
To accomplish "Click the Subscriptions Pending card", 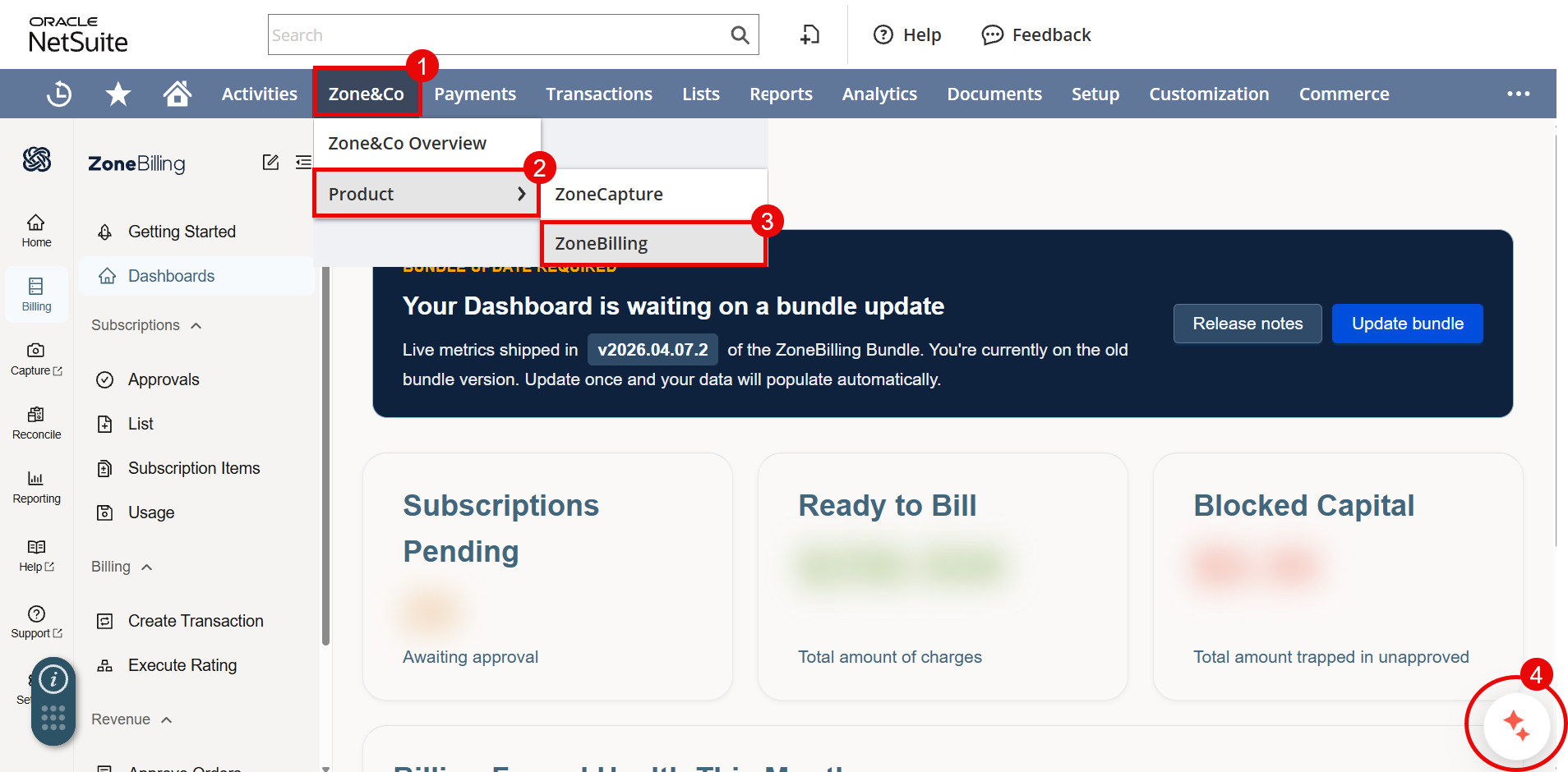I will [547, 577].
